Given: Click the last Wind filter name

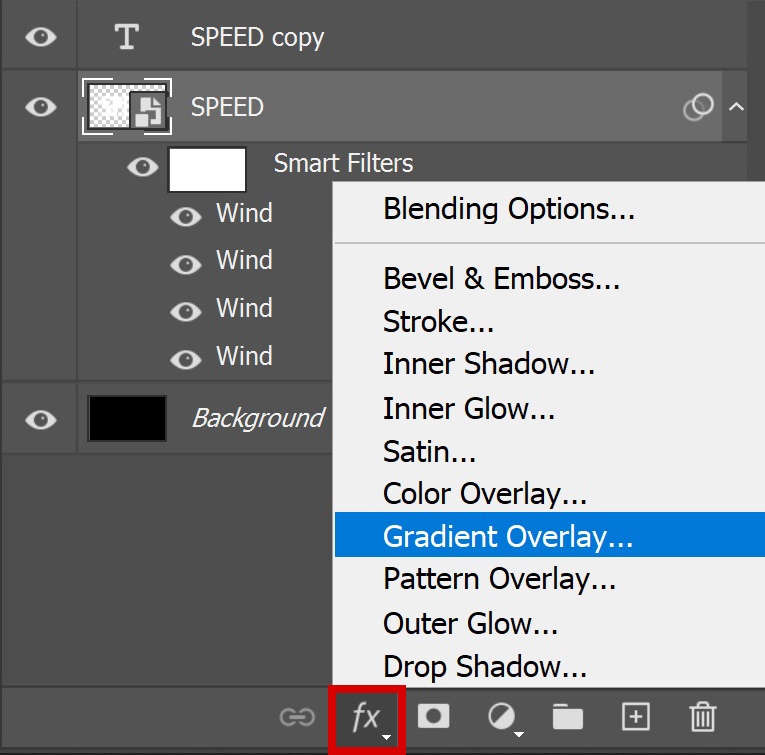Looking at the screenshot, I should (x=244, y=356).
